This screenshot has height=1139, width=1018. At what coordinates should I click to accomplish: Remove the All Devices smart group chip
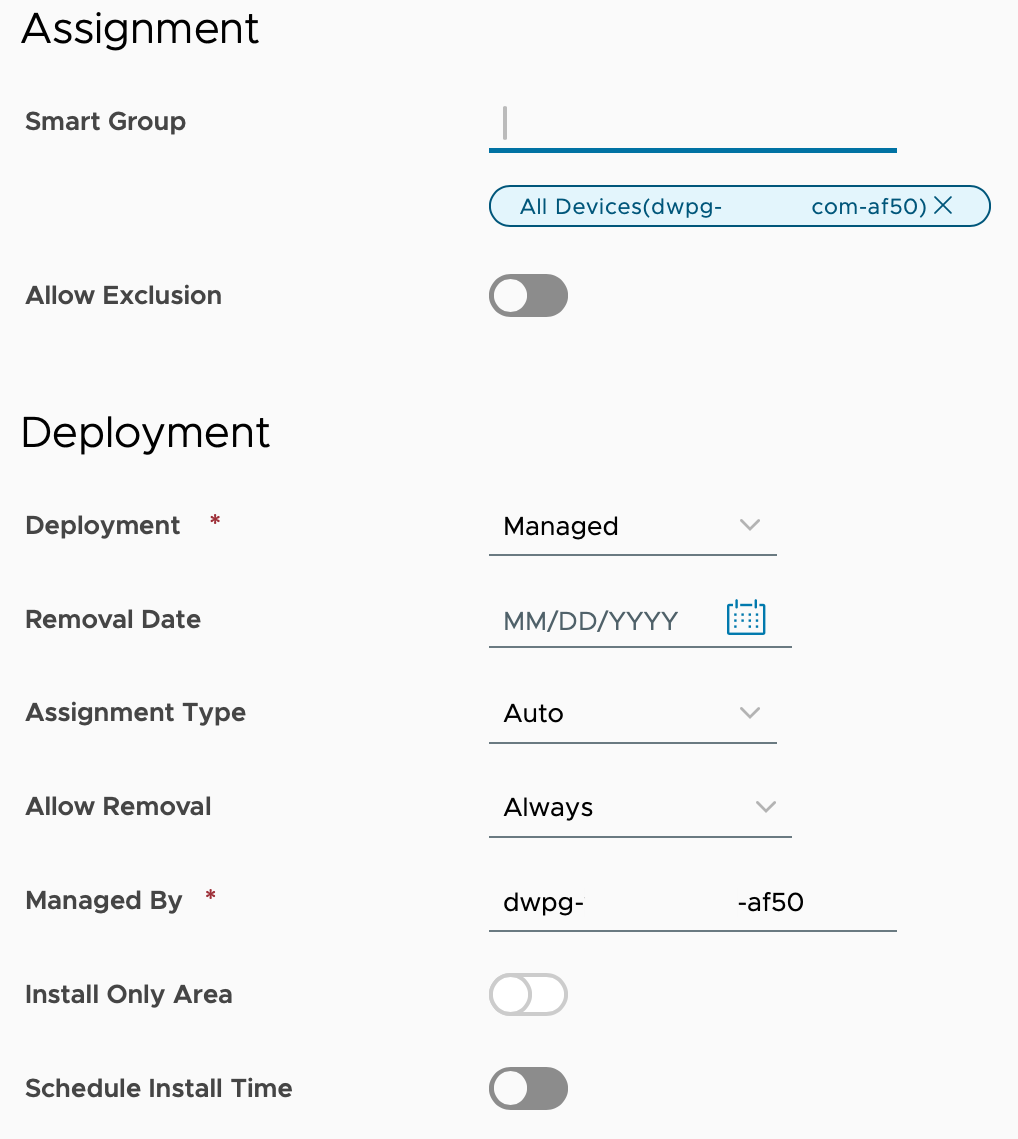[942, 206]
